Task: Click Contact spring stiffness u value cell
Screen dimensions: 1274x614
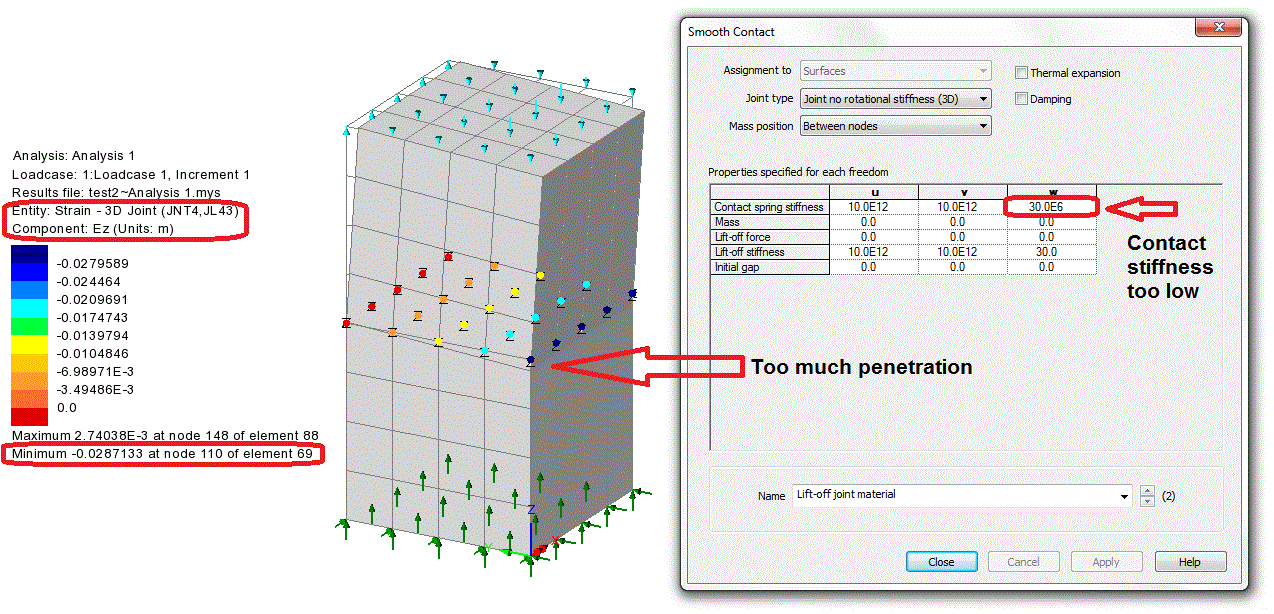Action: 873,207
